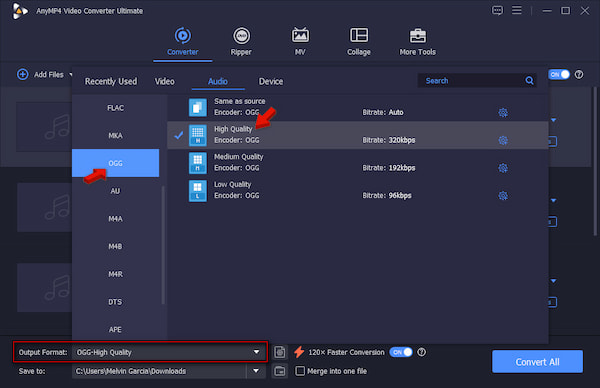Expand the Save to path dropdown
Screen dimensions: 600x388
pos(256,371)
